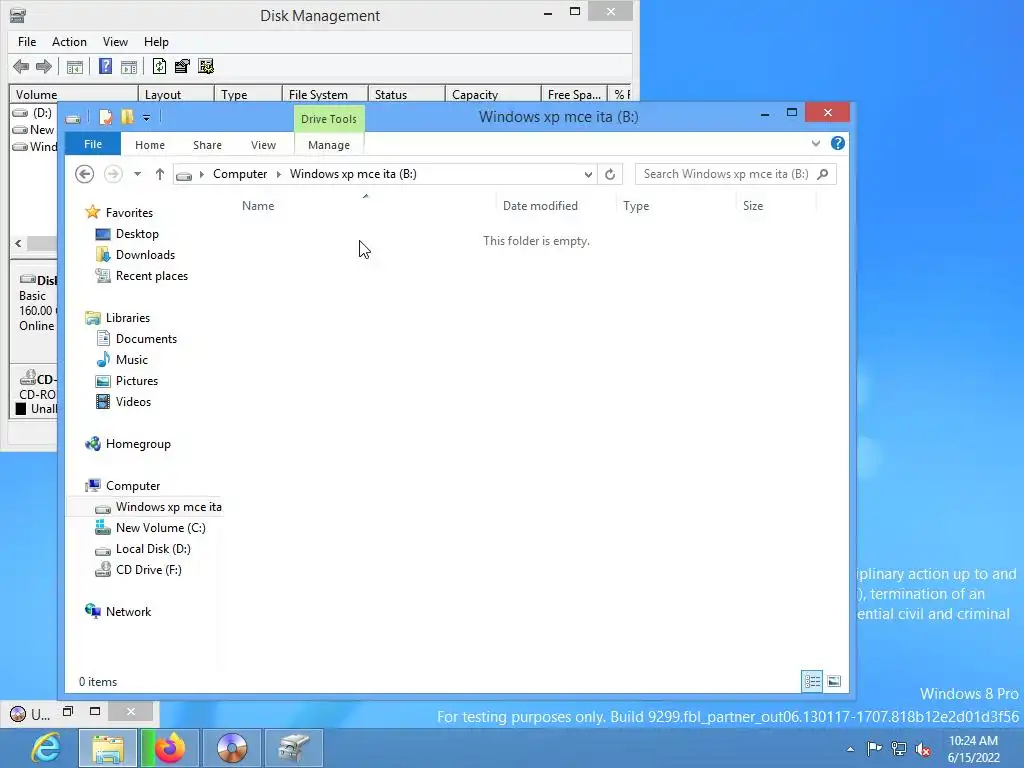Click Back arrow in Disk Management toolbar

[x=21, y=66]
